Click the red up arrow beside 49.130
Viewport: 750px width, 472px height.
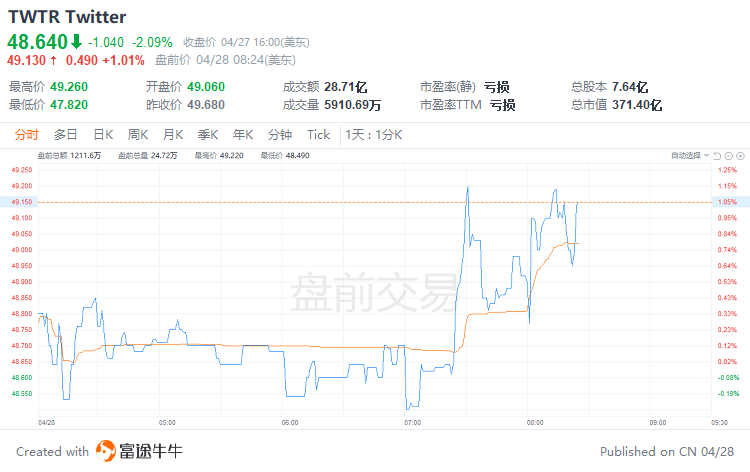[54, 60]
